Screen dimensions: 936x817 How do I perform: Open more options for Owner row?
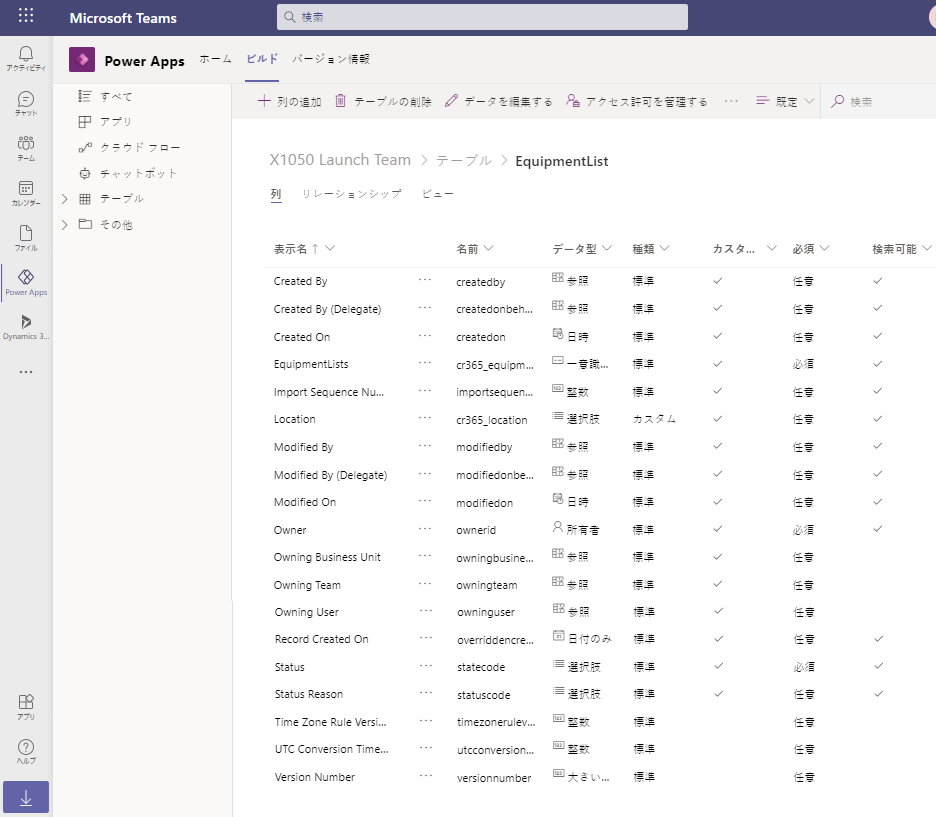coord(425,529)
